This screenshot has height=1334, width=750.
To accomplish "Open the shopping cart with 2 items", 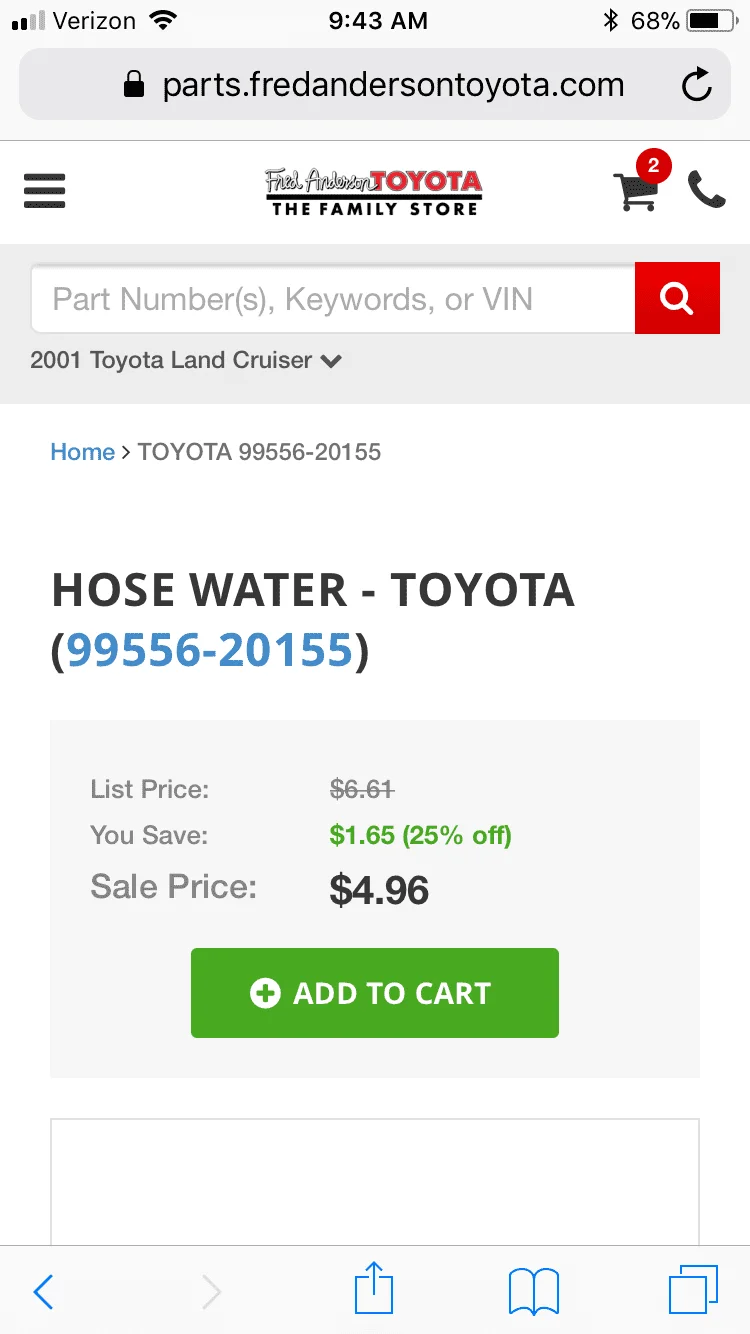I will click(x=637, y=189).
